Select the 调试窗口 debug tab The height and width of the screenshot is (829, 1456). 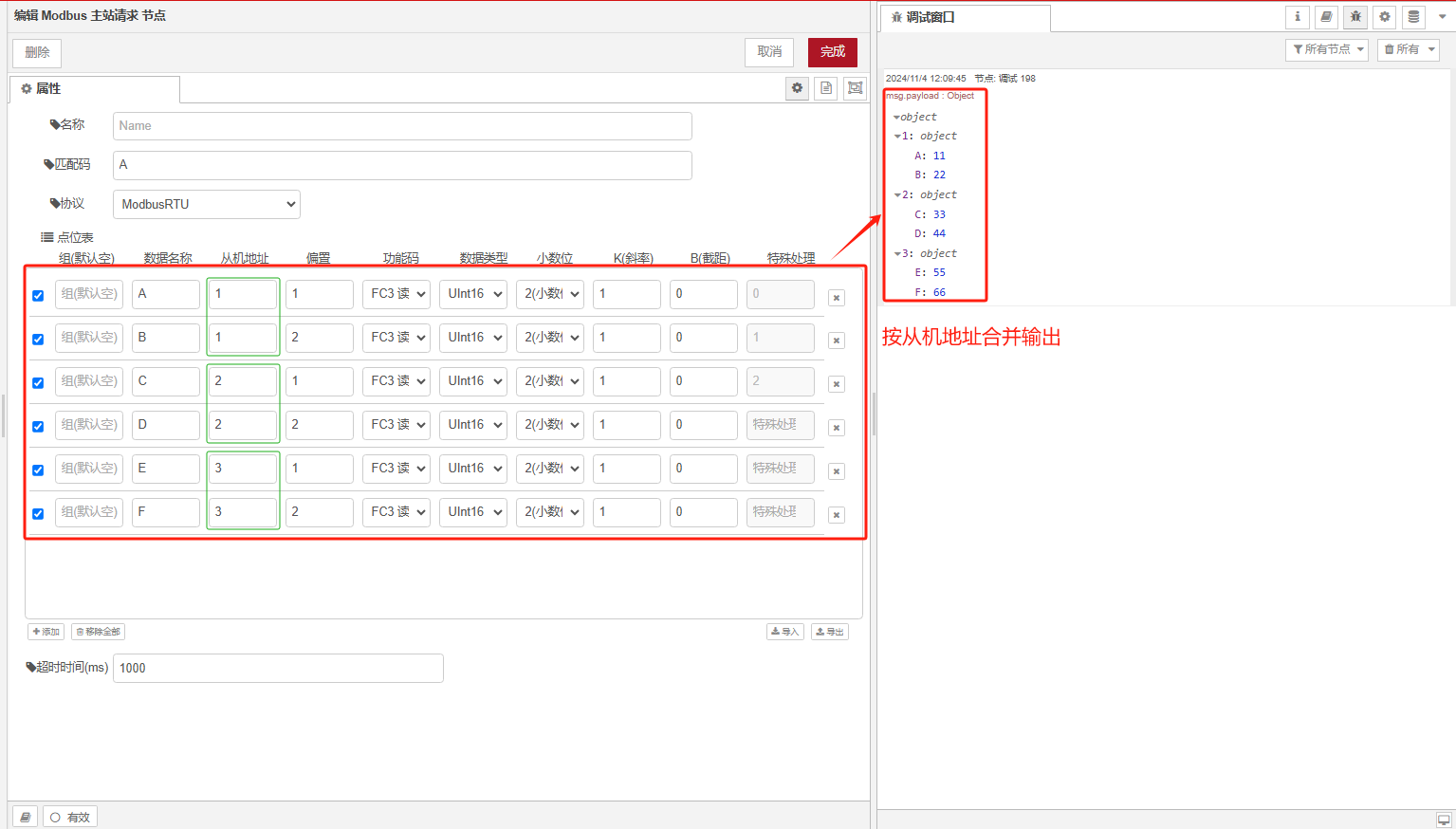[965, 17]
